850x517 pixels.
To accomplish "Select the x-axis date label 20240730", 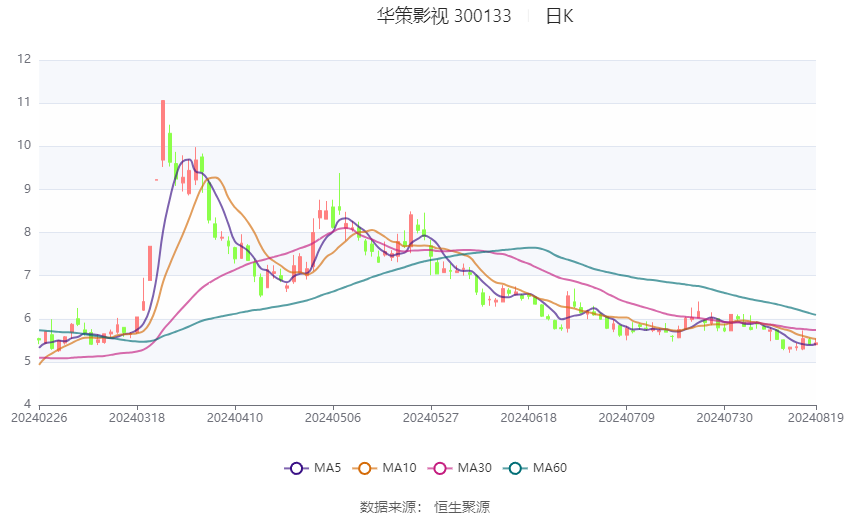I will (725, 418).
